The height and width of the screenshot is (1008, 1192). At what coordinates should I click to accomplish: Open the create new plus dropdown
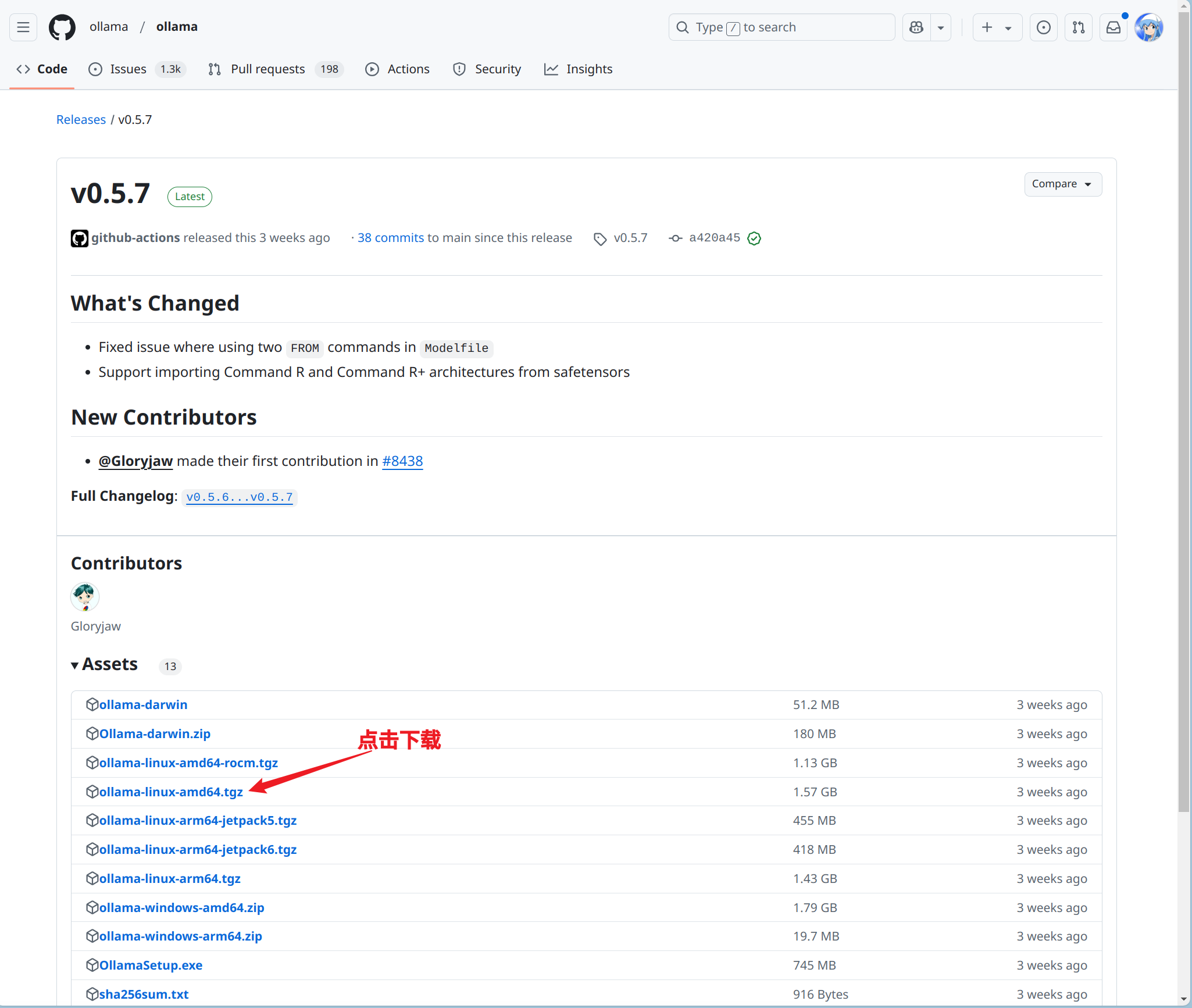(x=997, y=27)
